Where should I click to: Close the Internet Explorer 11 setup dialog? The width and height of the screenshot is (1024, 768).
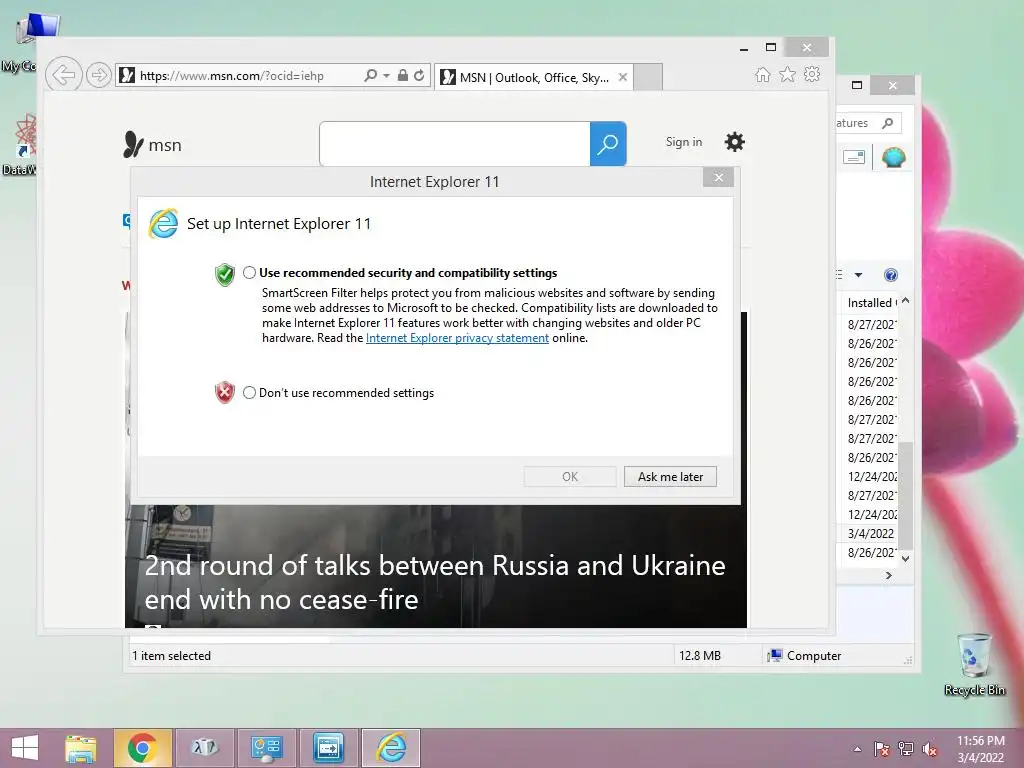tap(718, 177)
